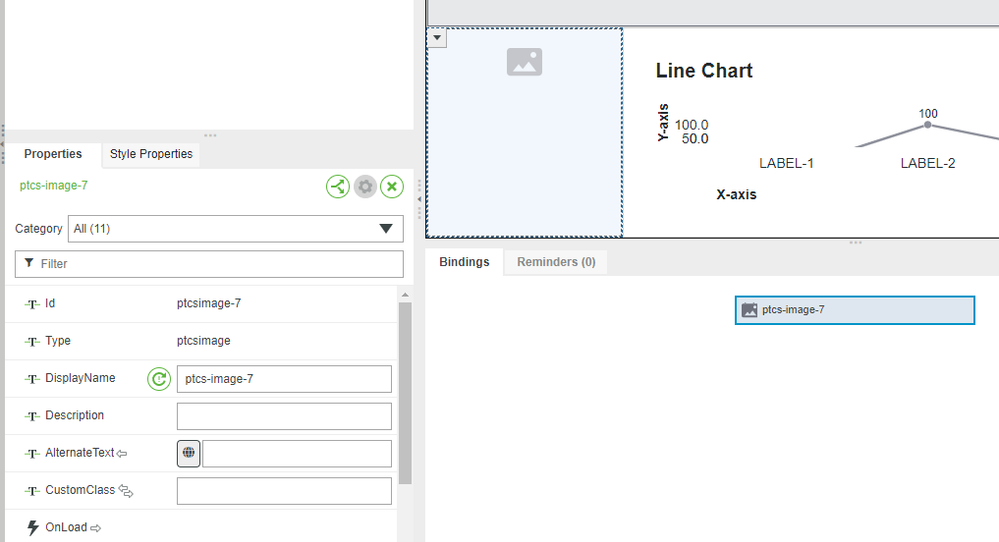999x542 pixels.
Task: Click the DisplayName refresh reset icon
Action: click(x=159, y=379)
